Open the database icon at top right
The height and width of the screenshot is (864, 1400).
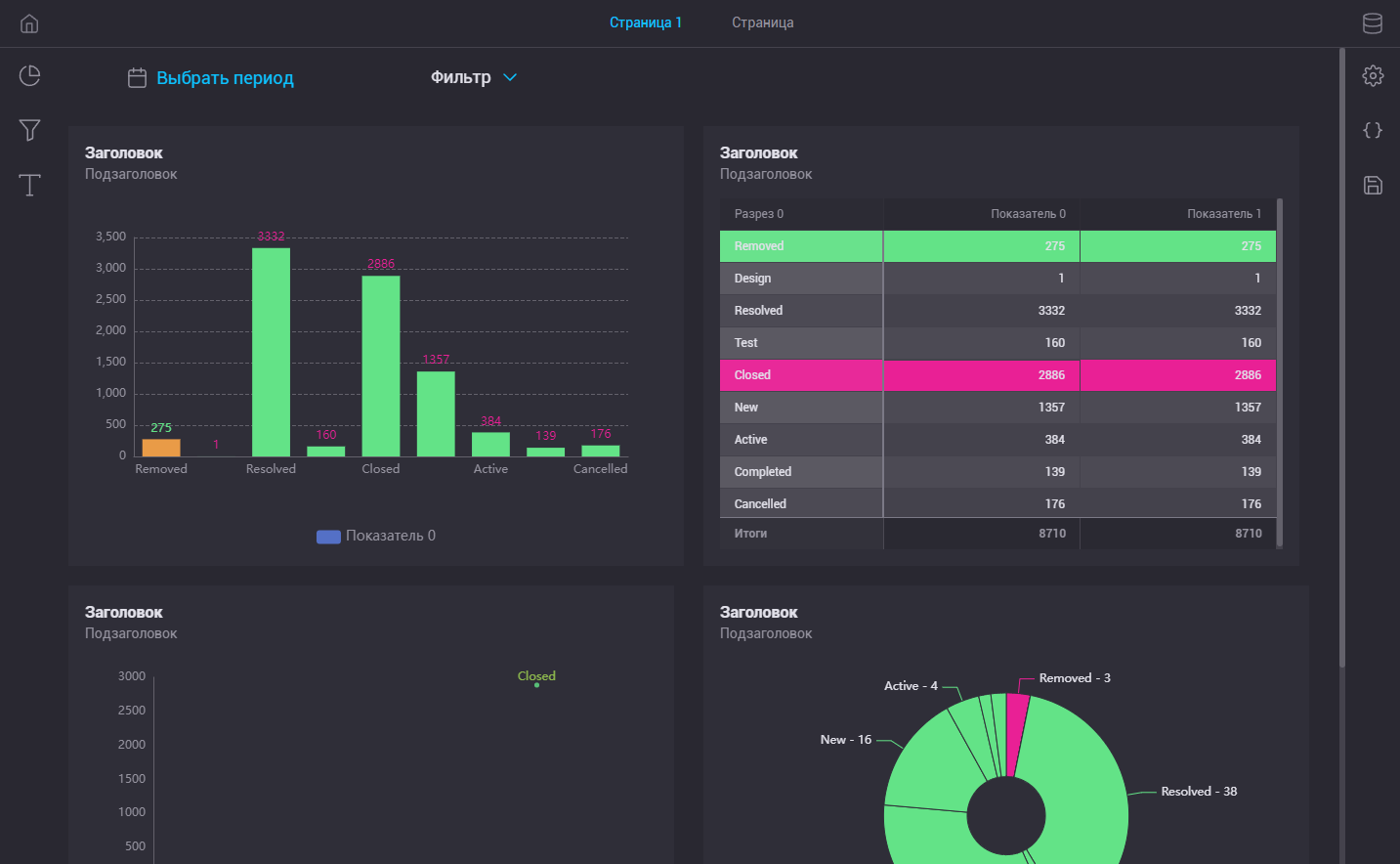[1373, 23]
